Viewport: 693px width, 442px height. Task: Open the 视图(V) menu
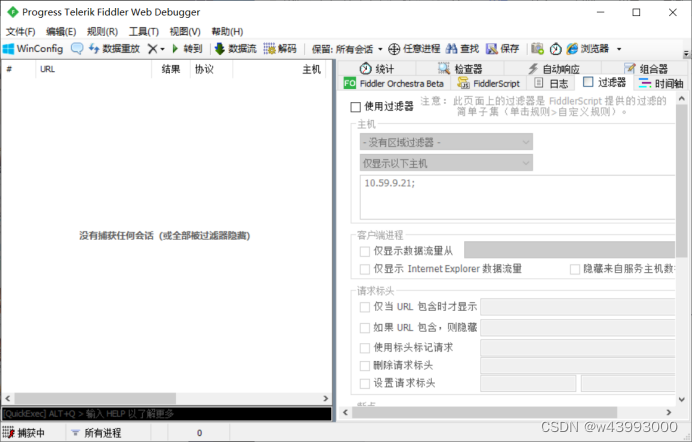click(185, 31)
